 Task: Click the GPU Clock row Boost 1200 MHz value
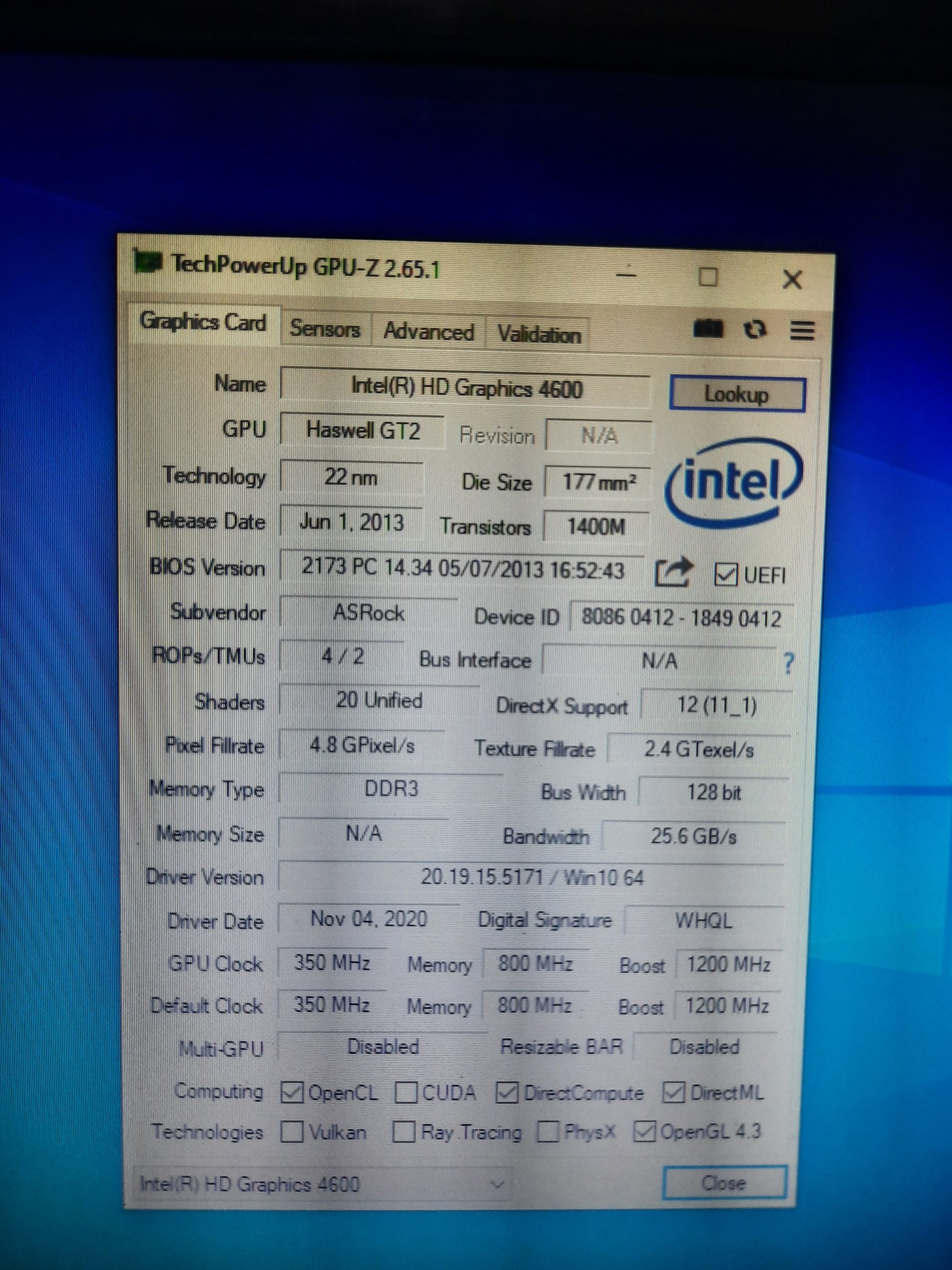728,964
